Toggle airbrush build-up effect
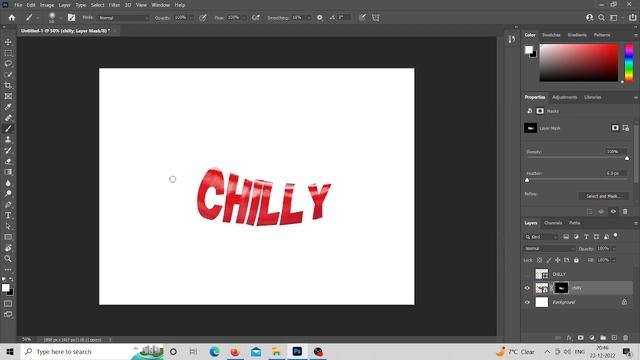 pos(256,18)
